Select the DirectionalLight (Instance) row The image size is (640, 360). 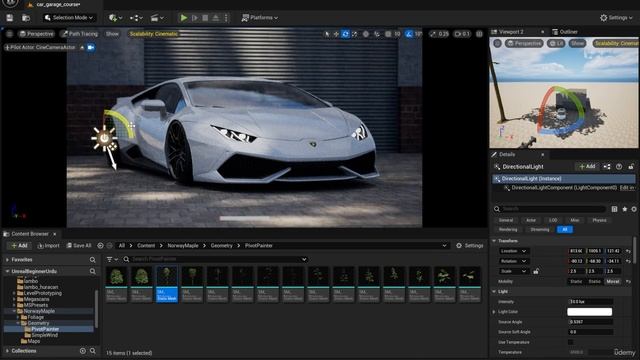click(x=564, y=178)
